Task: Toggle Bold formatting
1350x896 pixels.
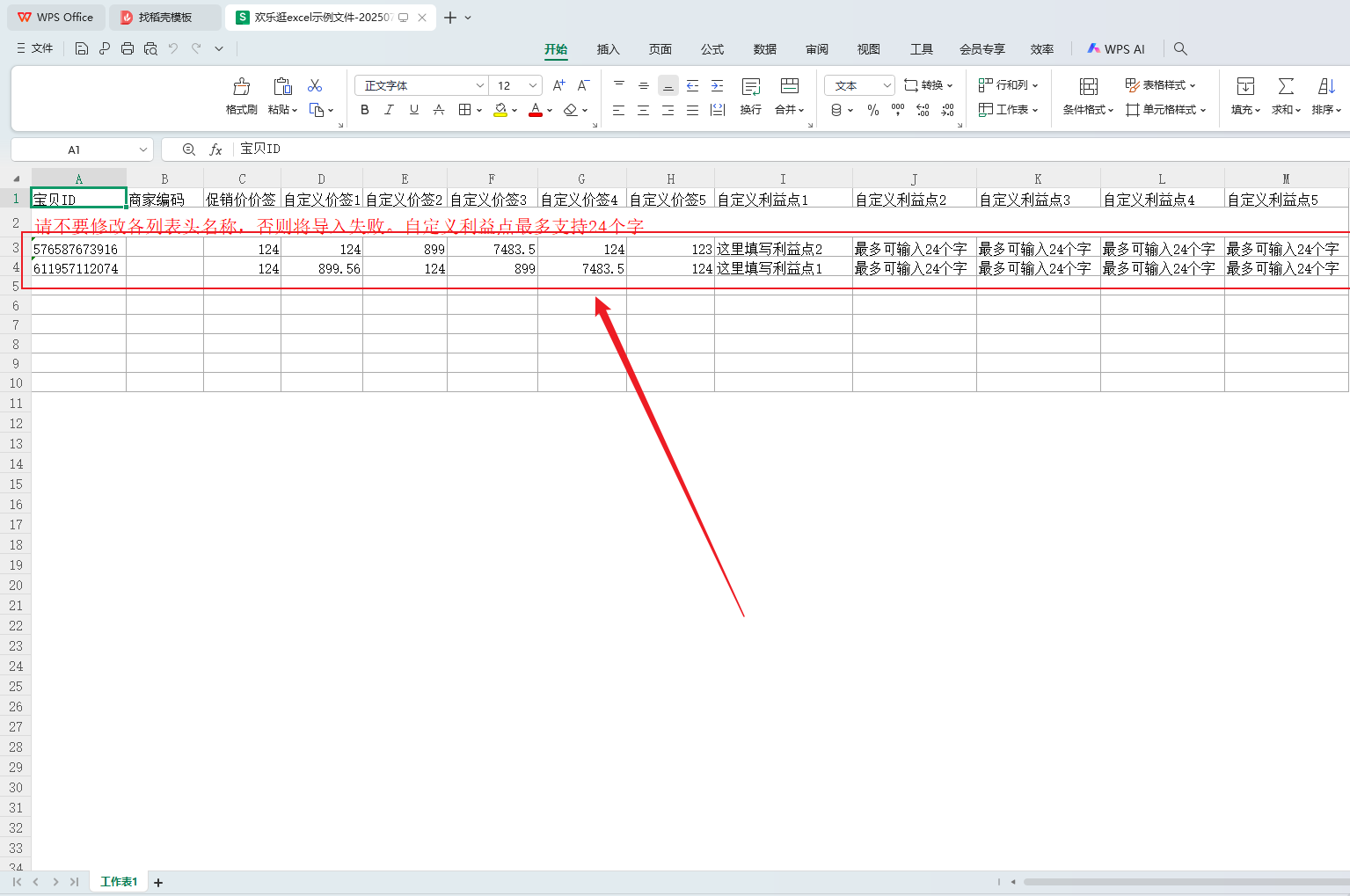Action: coord(364,110)
